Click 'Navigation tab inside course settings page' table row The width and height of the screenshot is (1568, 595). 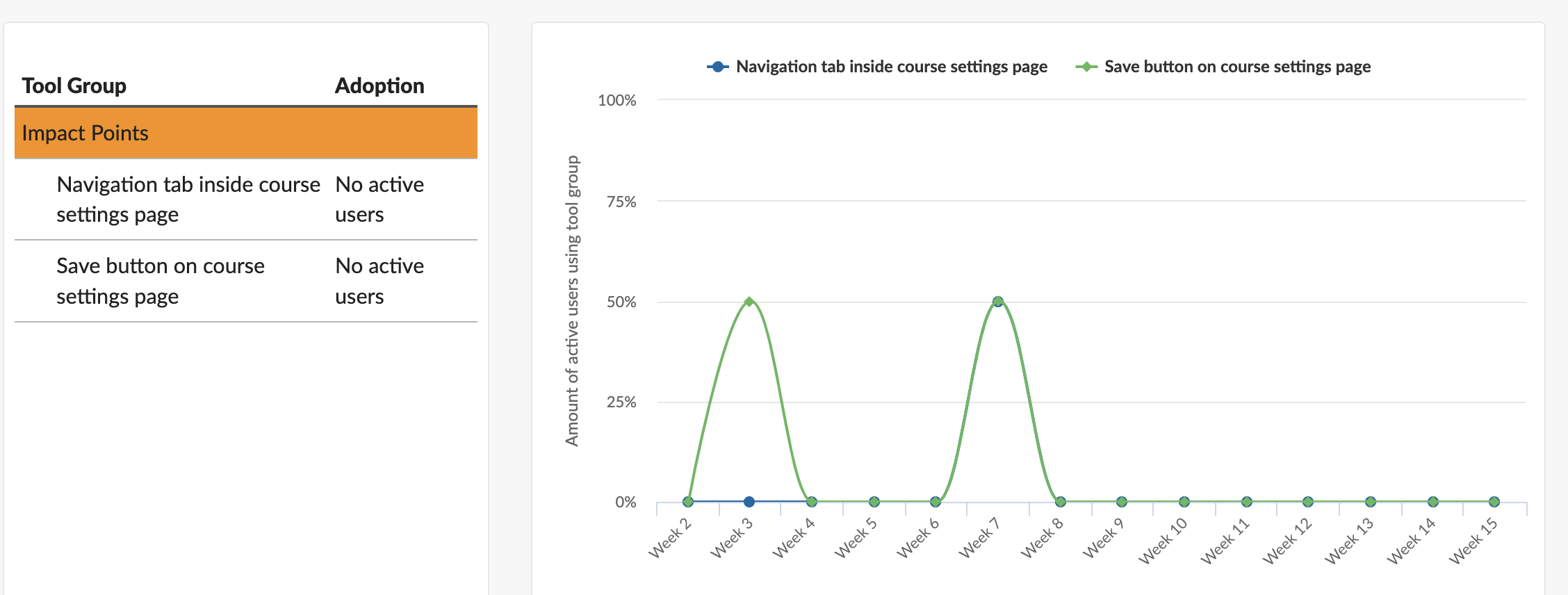pyautogui.click(x=246, y=199)
